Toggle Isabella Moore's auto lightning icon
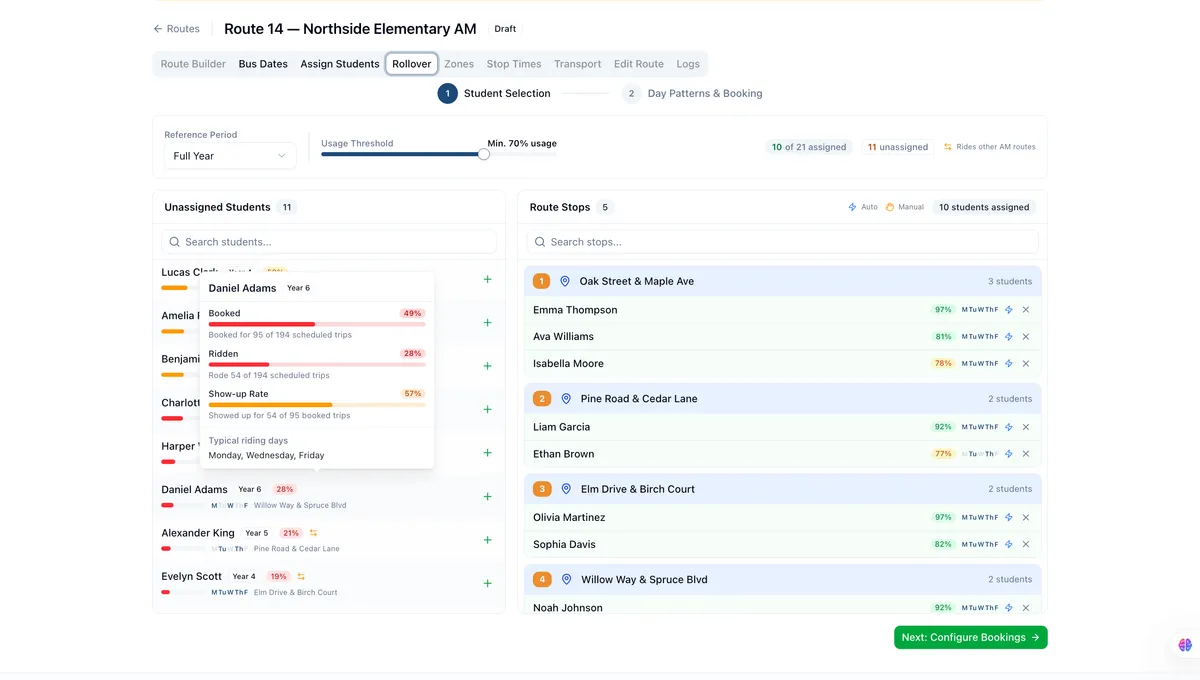The height and width of the screenshot is (680, 1200). (1009, 364)
